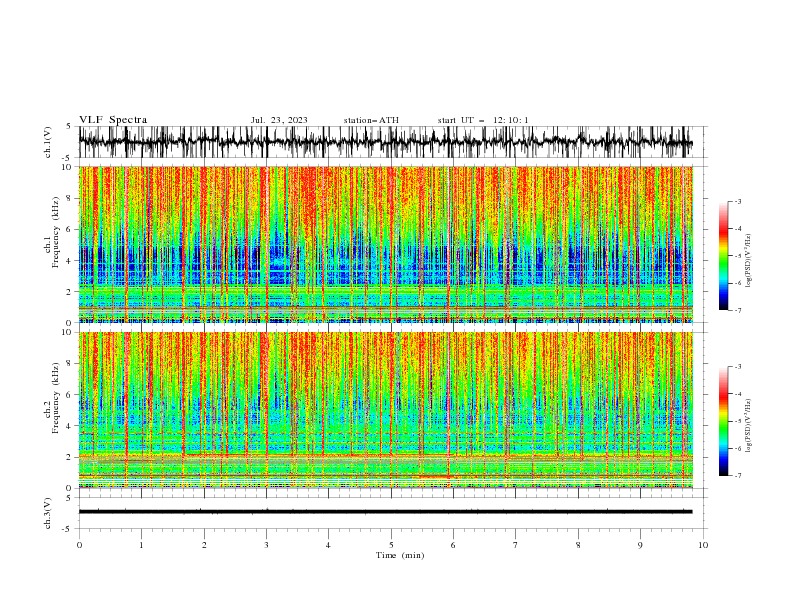Click the "ch.1(V)" waveform axis label
The image size is (792, 612).
click(x=48, y=142)
